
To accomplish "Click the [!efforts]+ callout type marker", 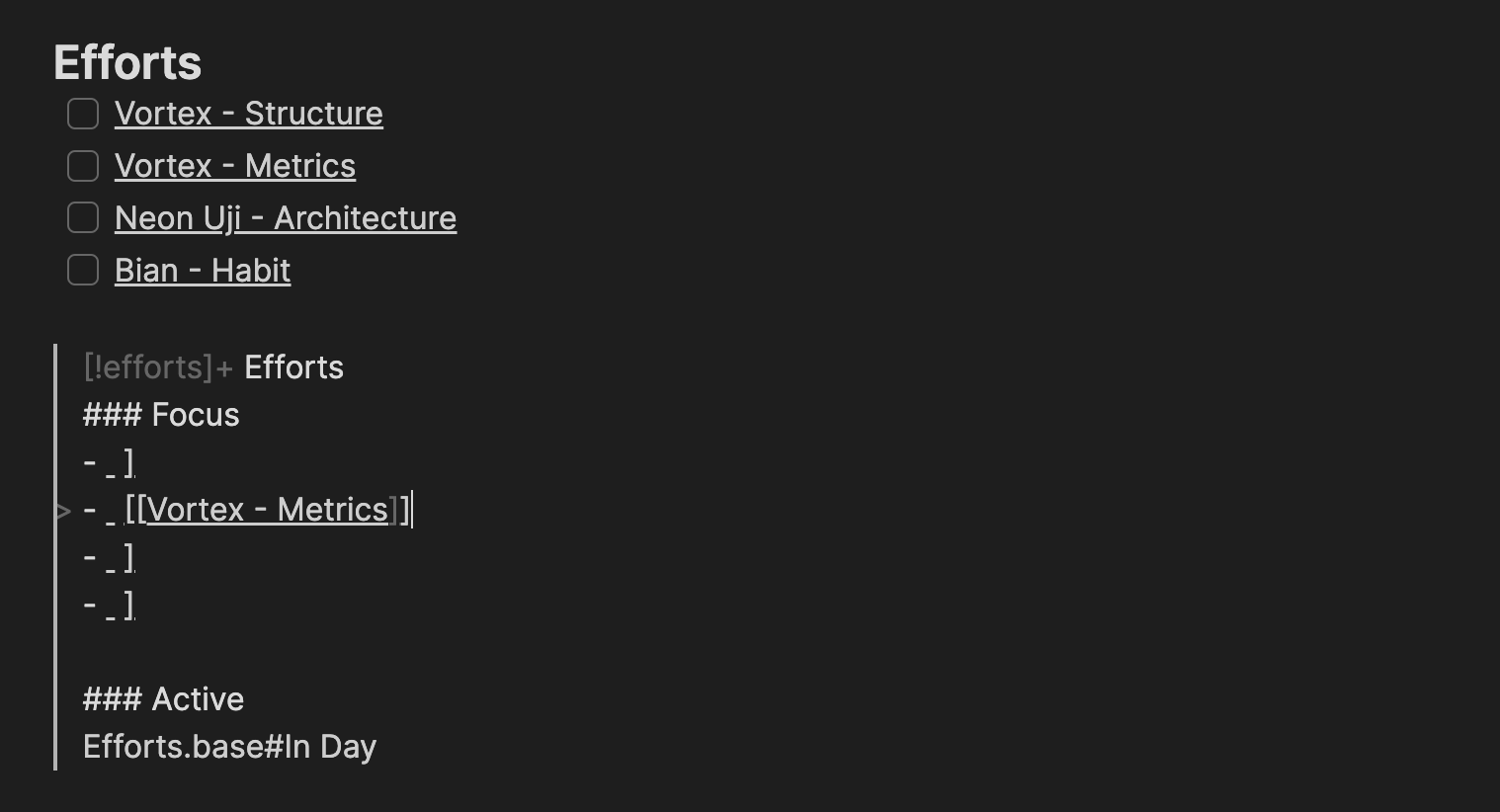I will 157,367.
